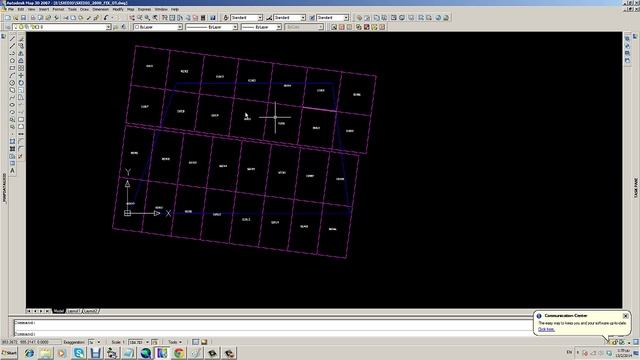The image size is (640, 360).
Task: Click the Layer Properties Manager icon
Action: [x=7, y=27]
